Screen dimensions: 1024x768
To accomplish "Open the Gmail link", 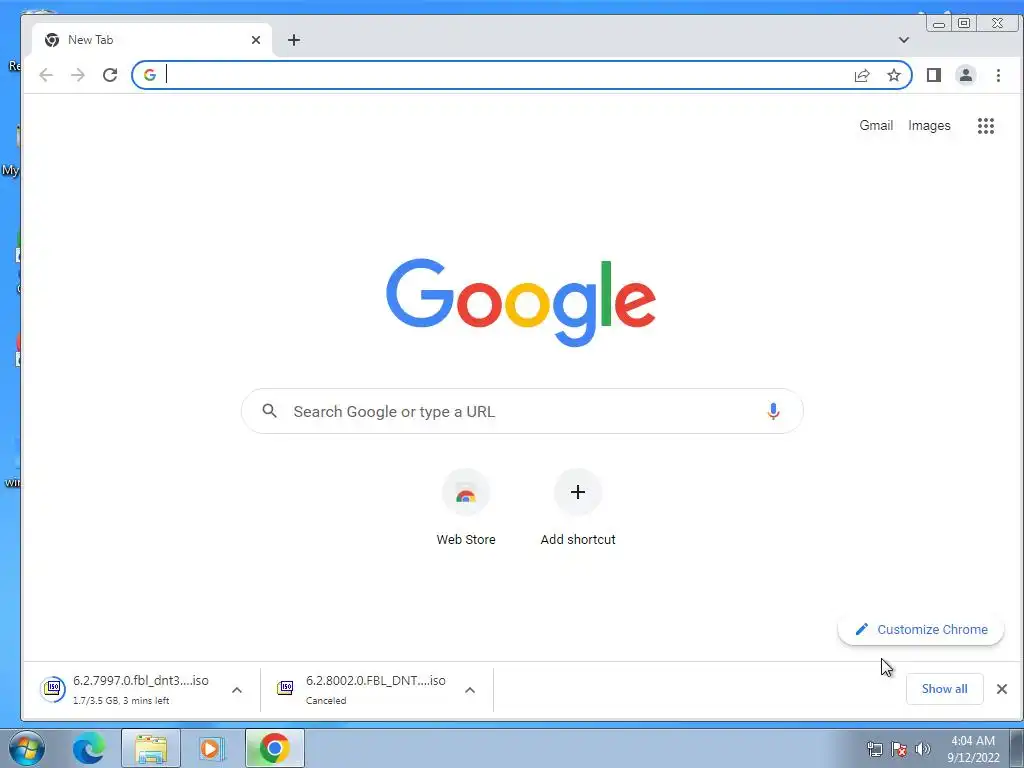I will (x=876, y=125).
